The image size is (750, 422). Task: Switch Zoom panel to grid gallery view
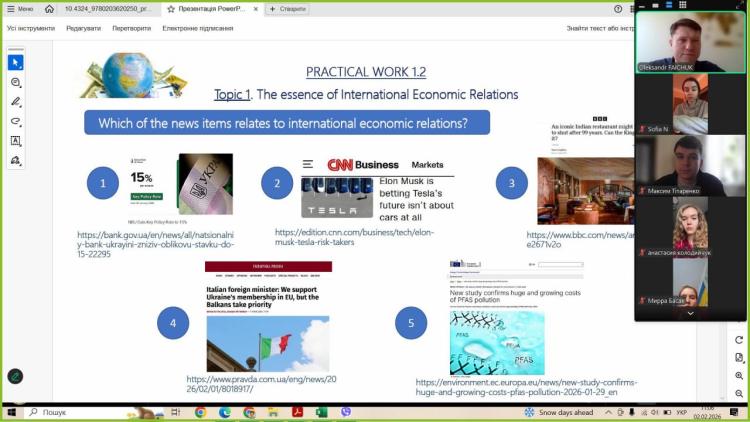point(683,5)
